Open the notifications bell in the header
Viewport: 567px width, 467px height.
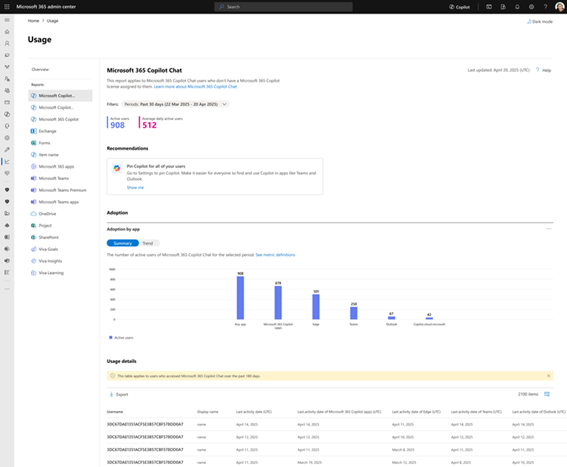tap(517, 7)
